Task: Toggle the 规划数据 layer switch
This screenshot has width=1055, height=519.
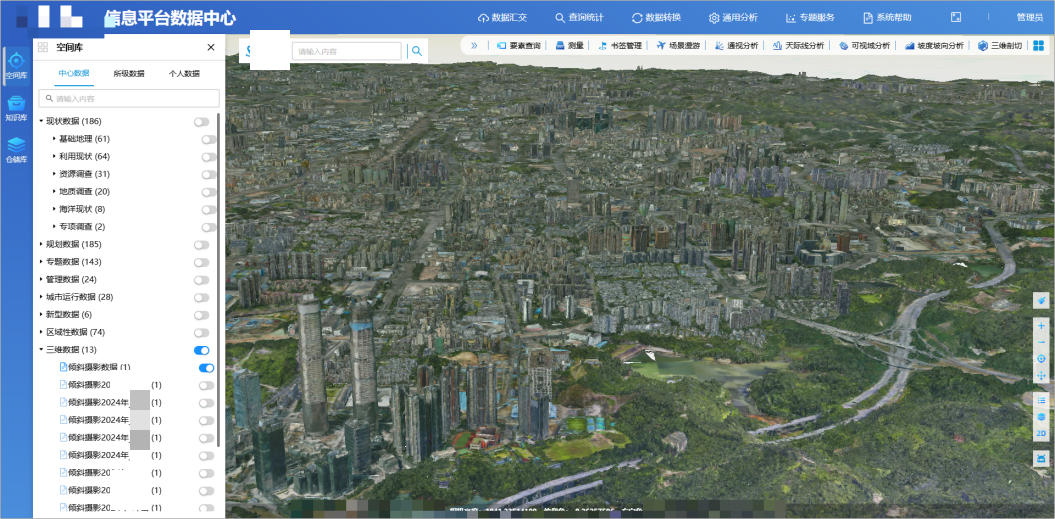Action: pos(201,245)
